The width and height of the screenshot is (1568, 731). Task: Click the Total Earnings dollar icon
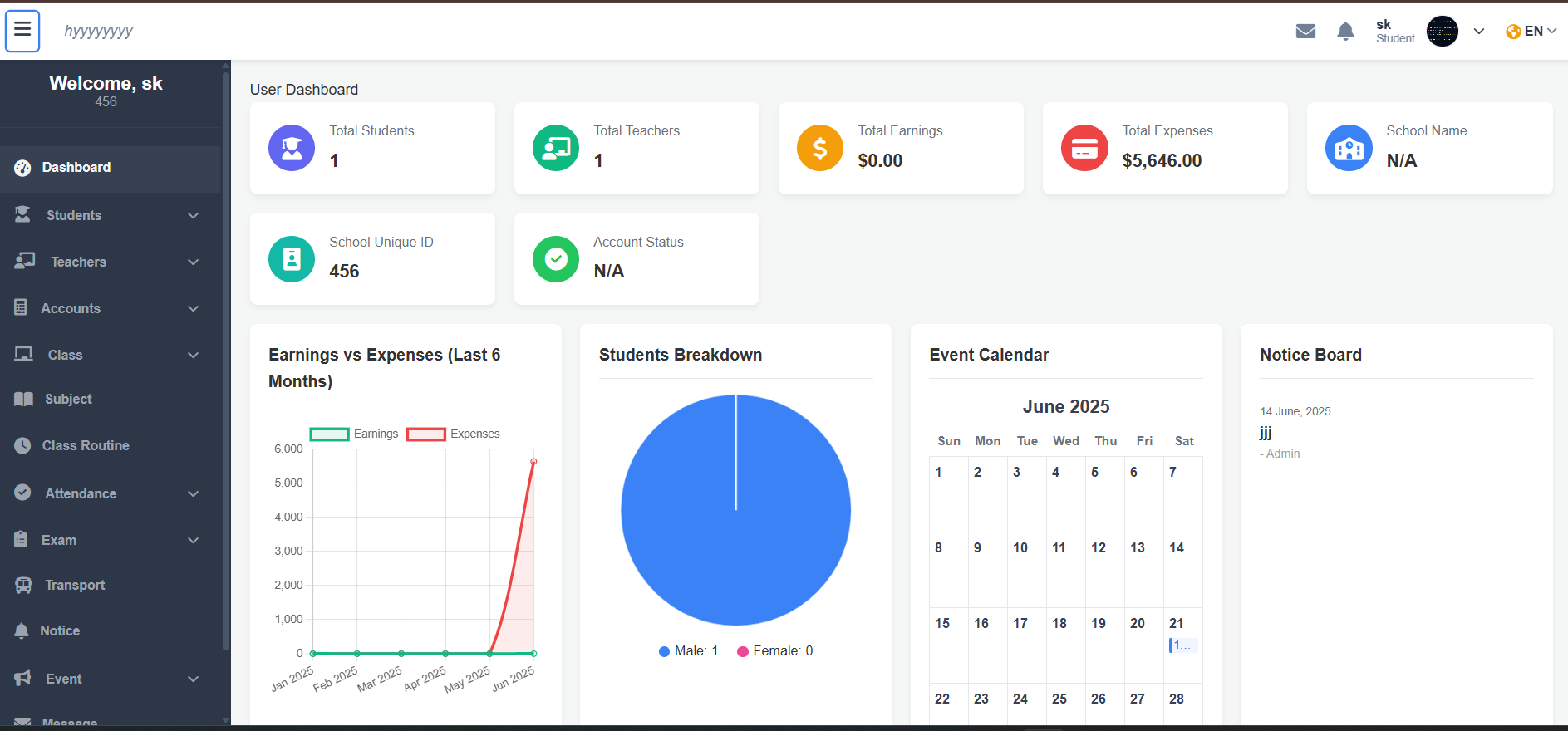pos(820,148)
